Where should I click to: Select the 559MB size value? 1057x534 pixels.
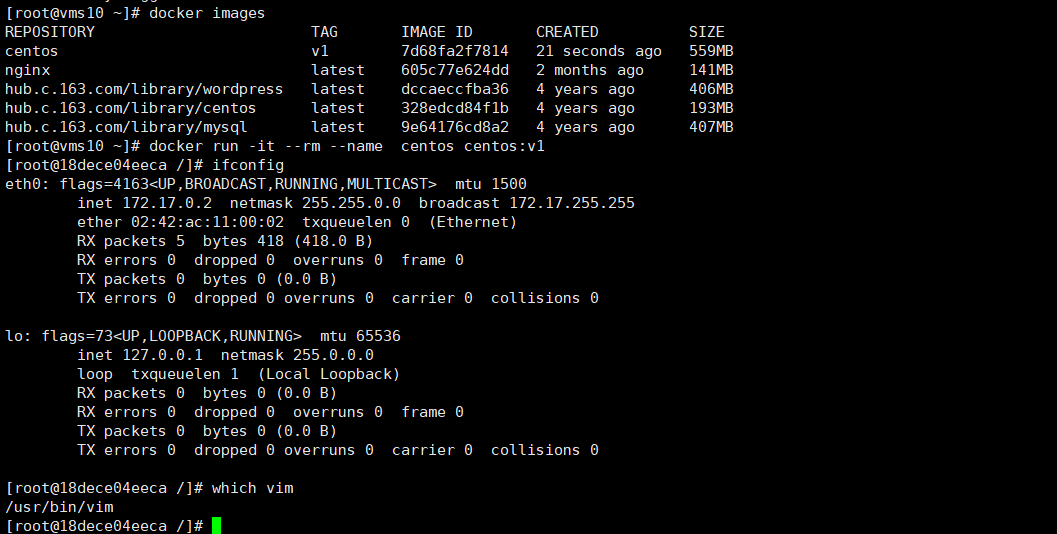coord(711,51)
